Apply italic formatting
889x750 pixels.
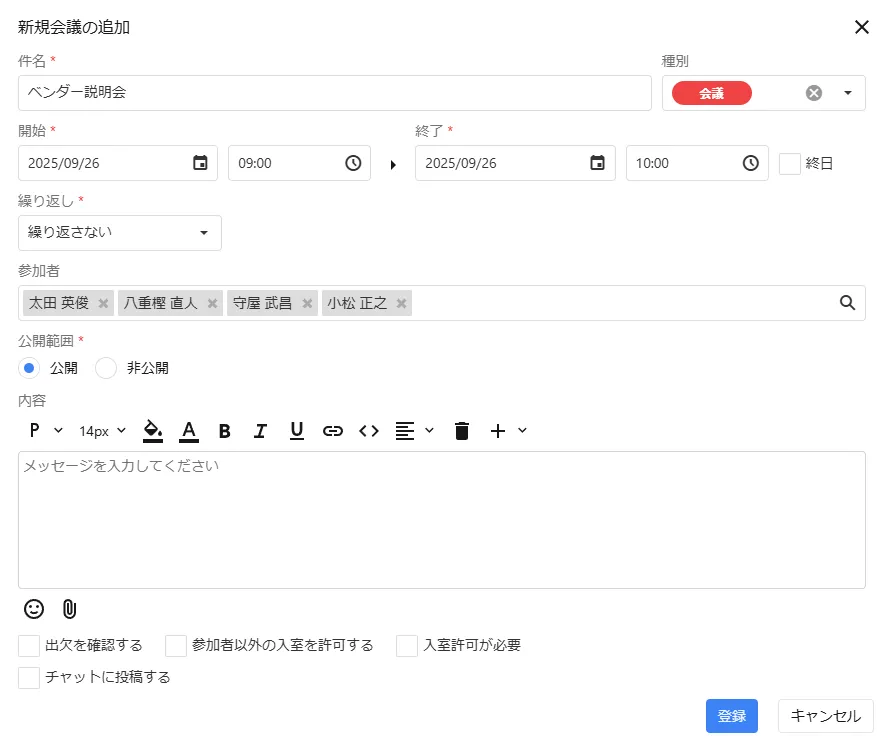pyautogui.click(x=260, y=430)
